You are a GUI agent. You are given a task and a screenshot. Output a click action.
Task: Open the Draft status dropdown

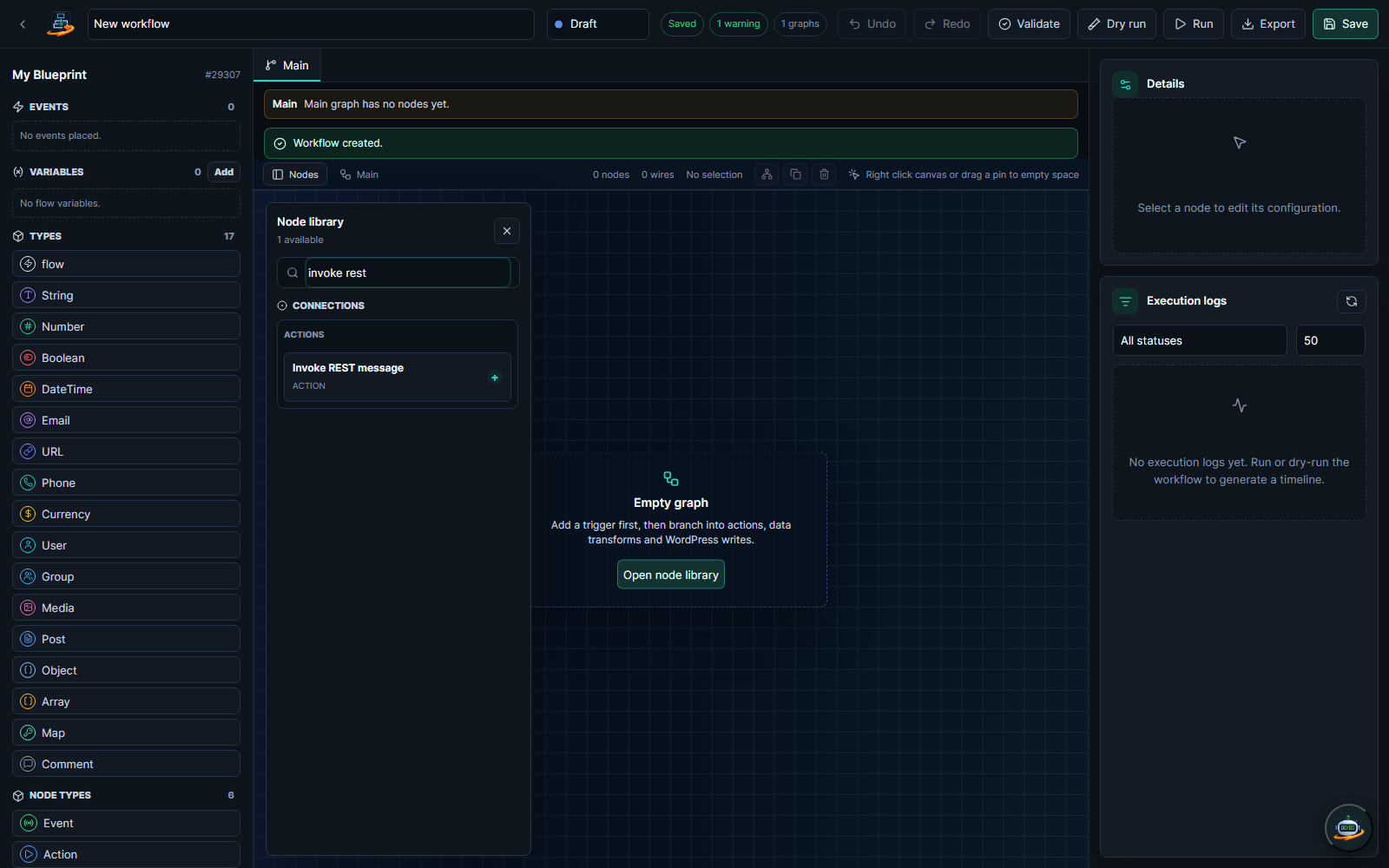(598, 24)
